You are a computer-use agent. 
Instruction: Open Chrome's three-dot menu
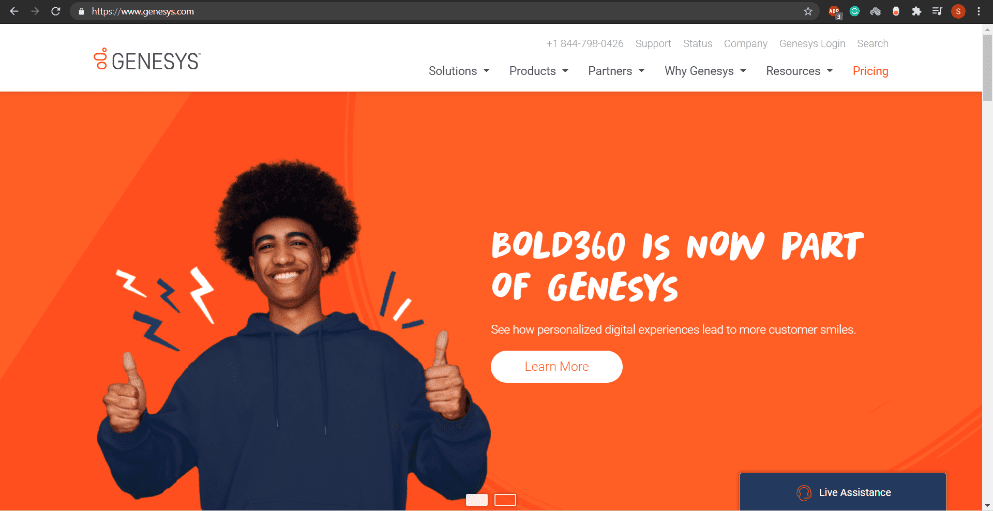pos(979,11)
